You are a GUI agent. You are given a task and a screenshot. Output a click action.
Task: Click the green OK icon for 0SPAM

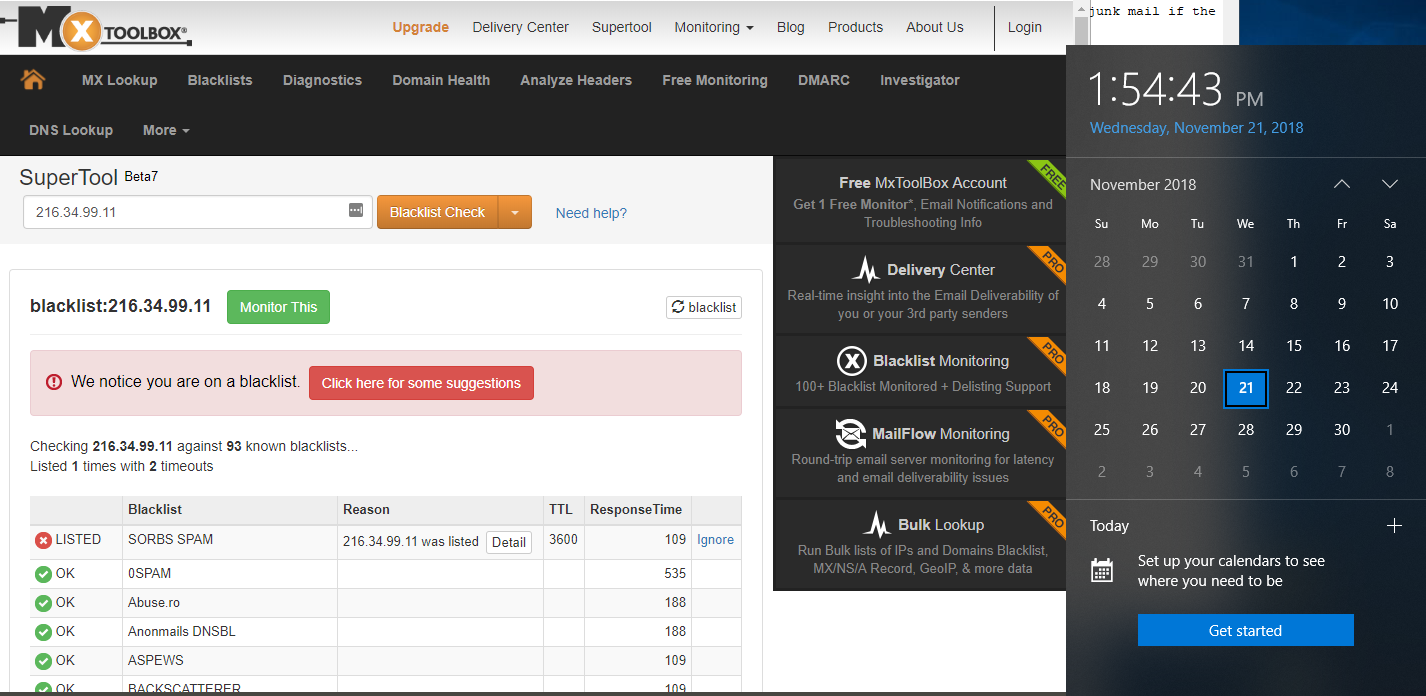pyautogui.click(x=43, y=574)
